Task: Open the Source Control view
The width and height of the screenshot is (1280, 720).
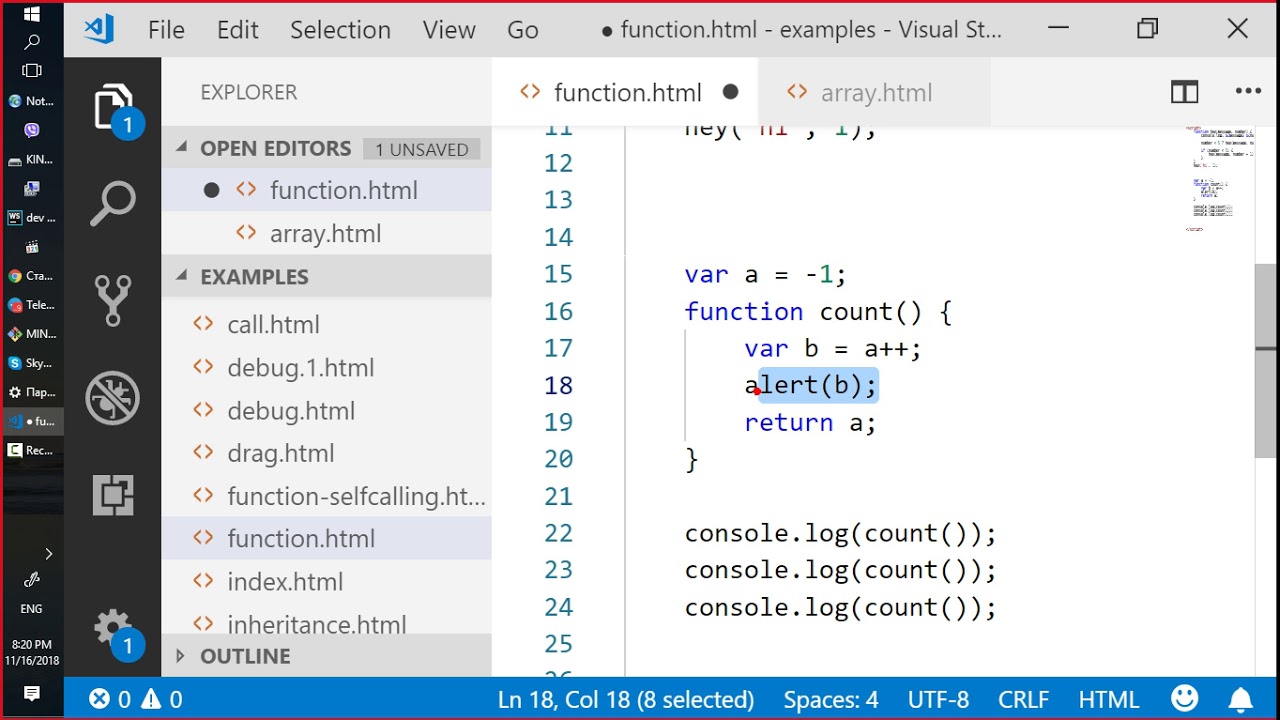Action: tap(113, 300)
